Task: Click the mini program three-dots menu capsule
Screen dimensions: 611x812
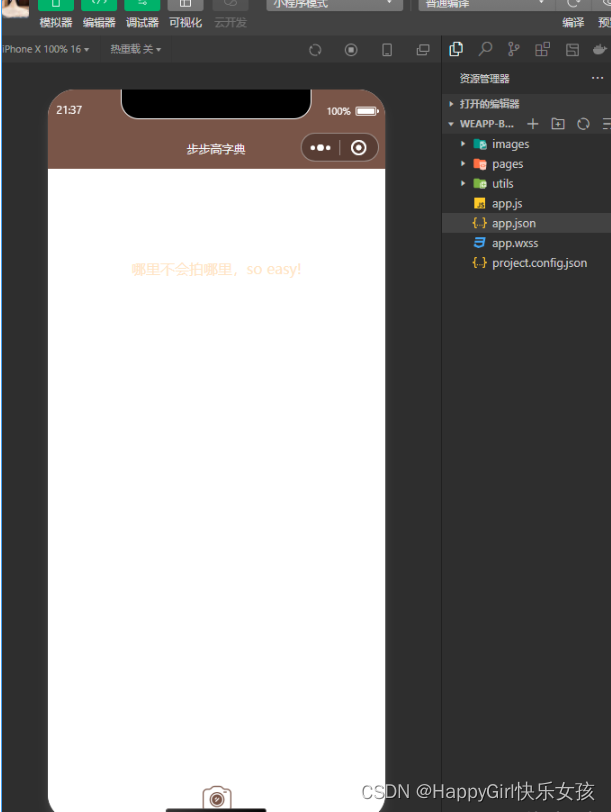Action: coord(320,148)
